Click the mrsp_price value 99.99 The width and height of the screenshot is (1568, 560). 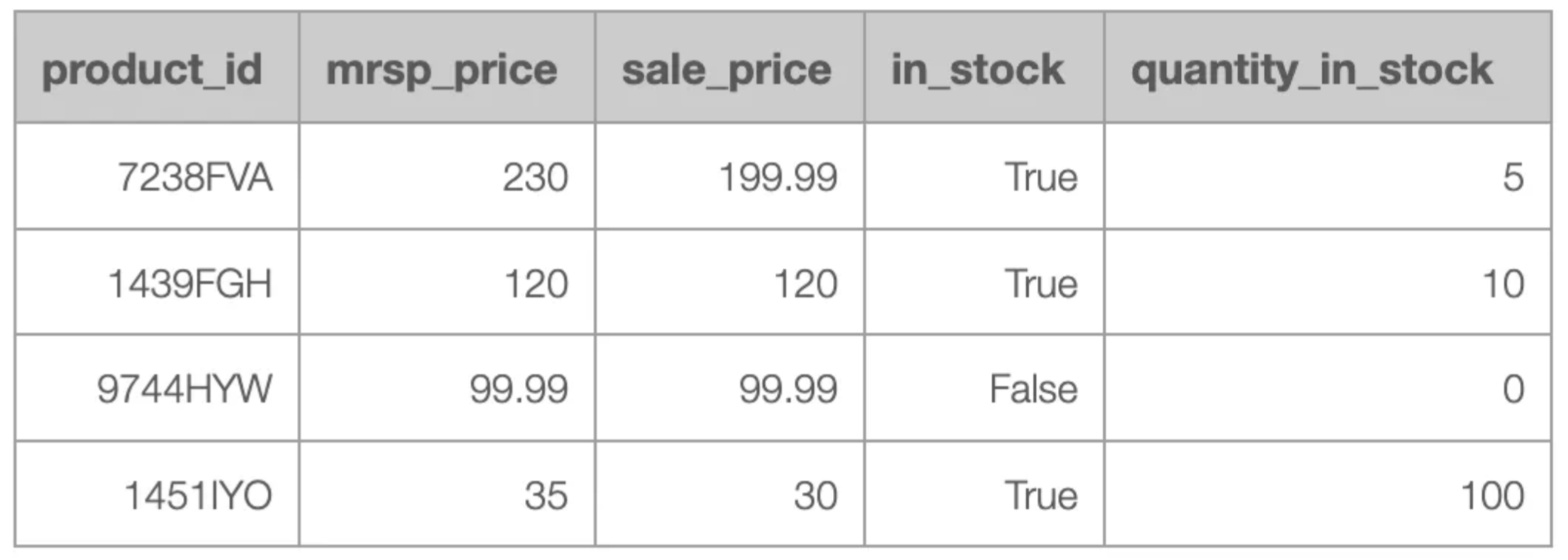point(518,389)
